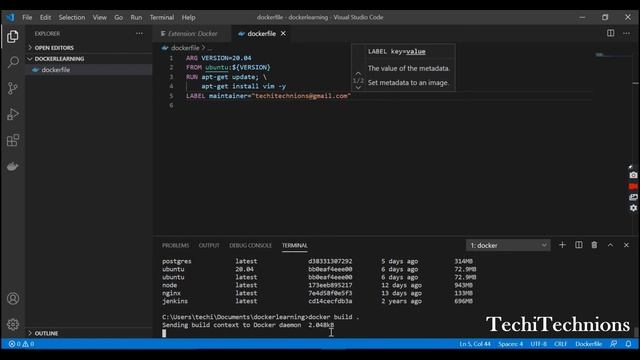Show errors and warnings in status bar

pyautogui.click(x=21, y=344)
